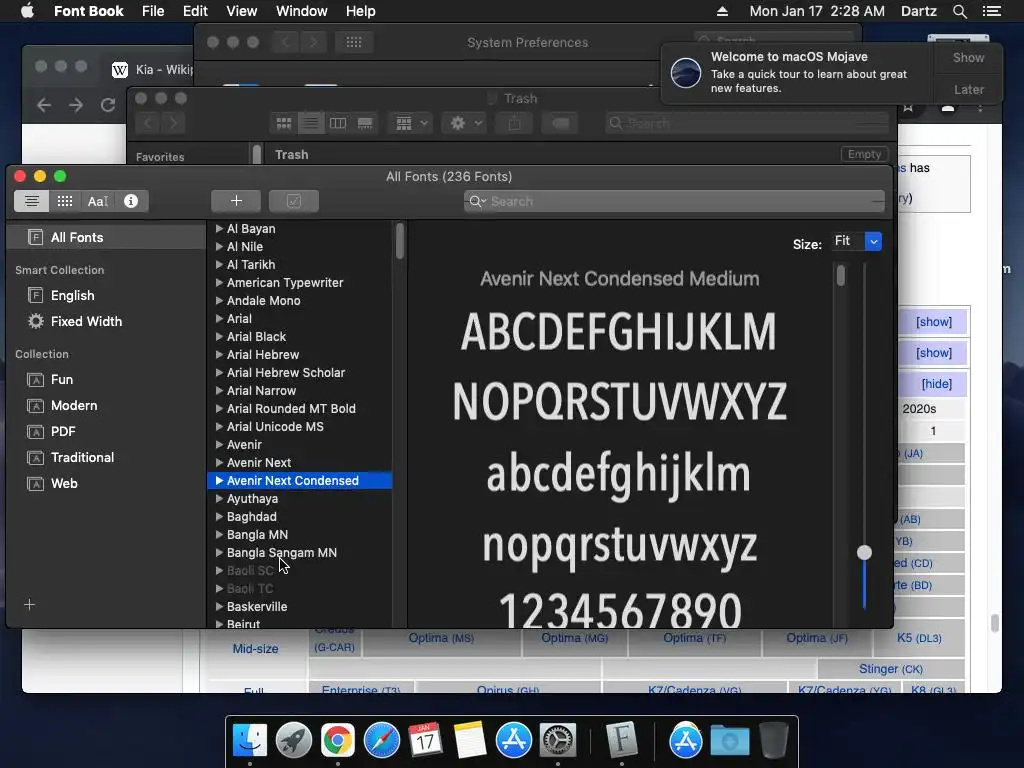Click the enable/disable font checkmark toolbar button
1024x768 pixels.
tap(294, 201)
